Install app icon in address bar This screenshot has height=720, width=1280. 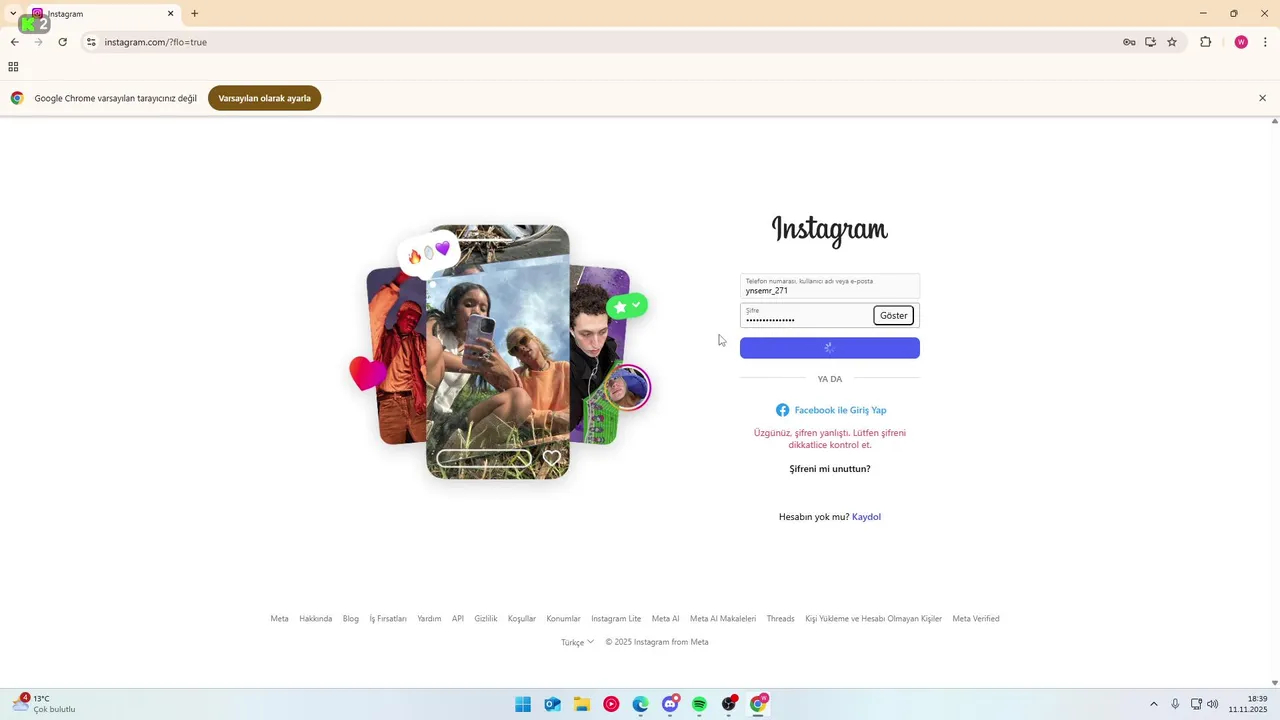point(1150,42)
